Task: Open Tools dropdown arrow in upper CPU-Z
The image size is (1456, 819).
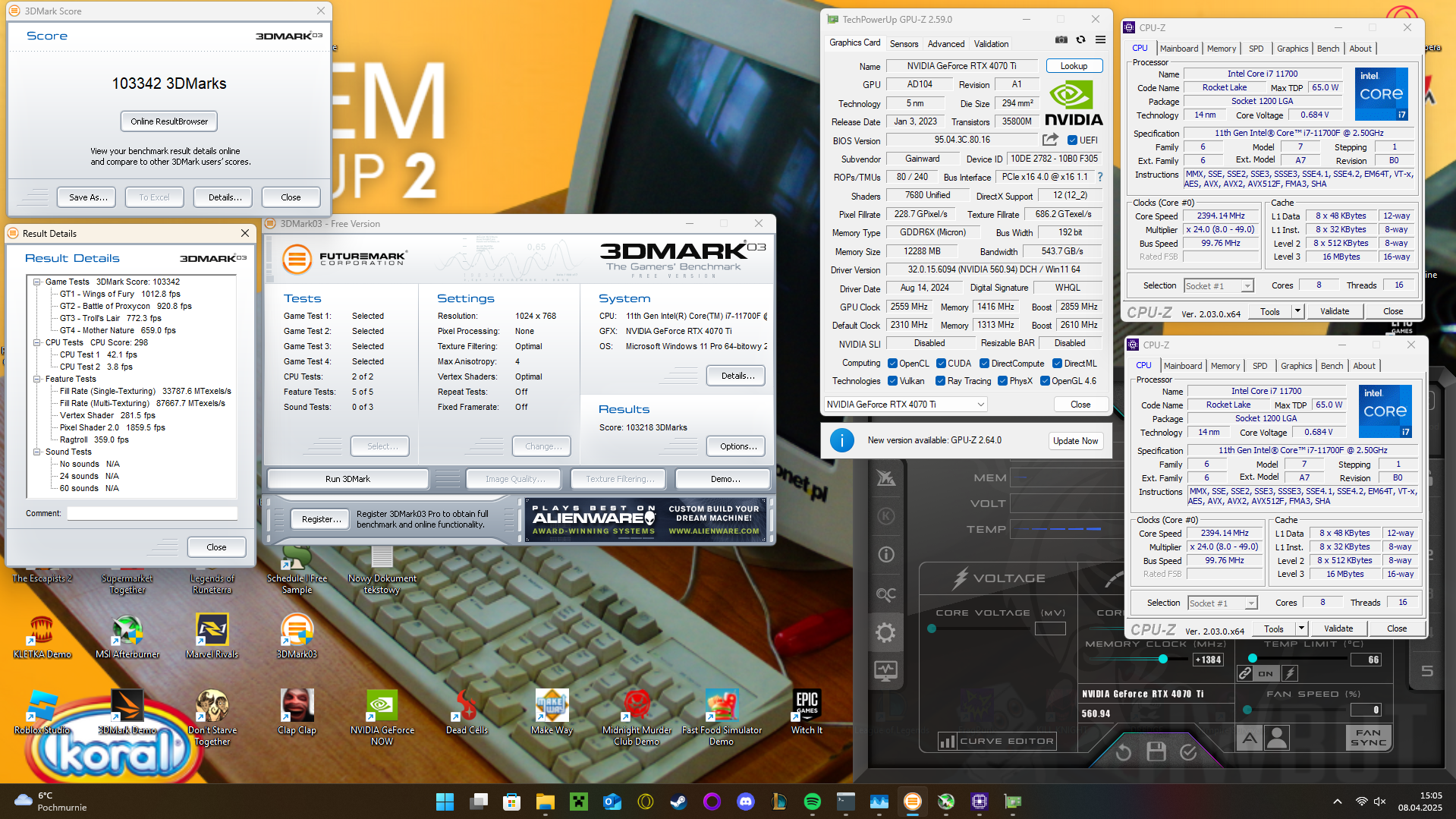Action: click(1297, 311)
